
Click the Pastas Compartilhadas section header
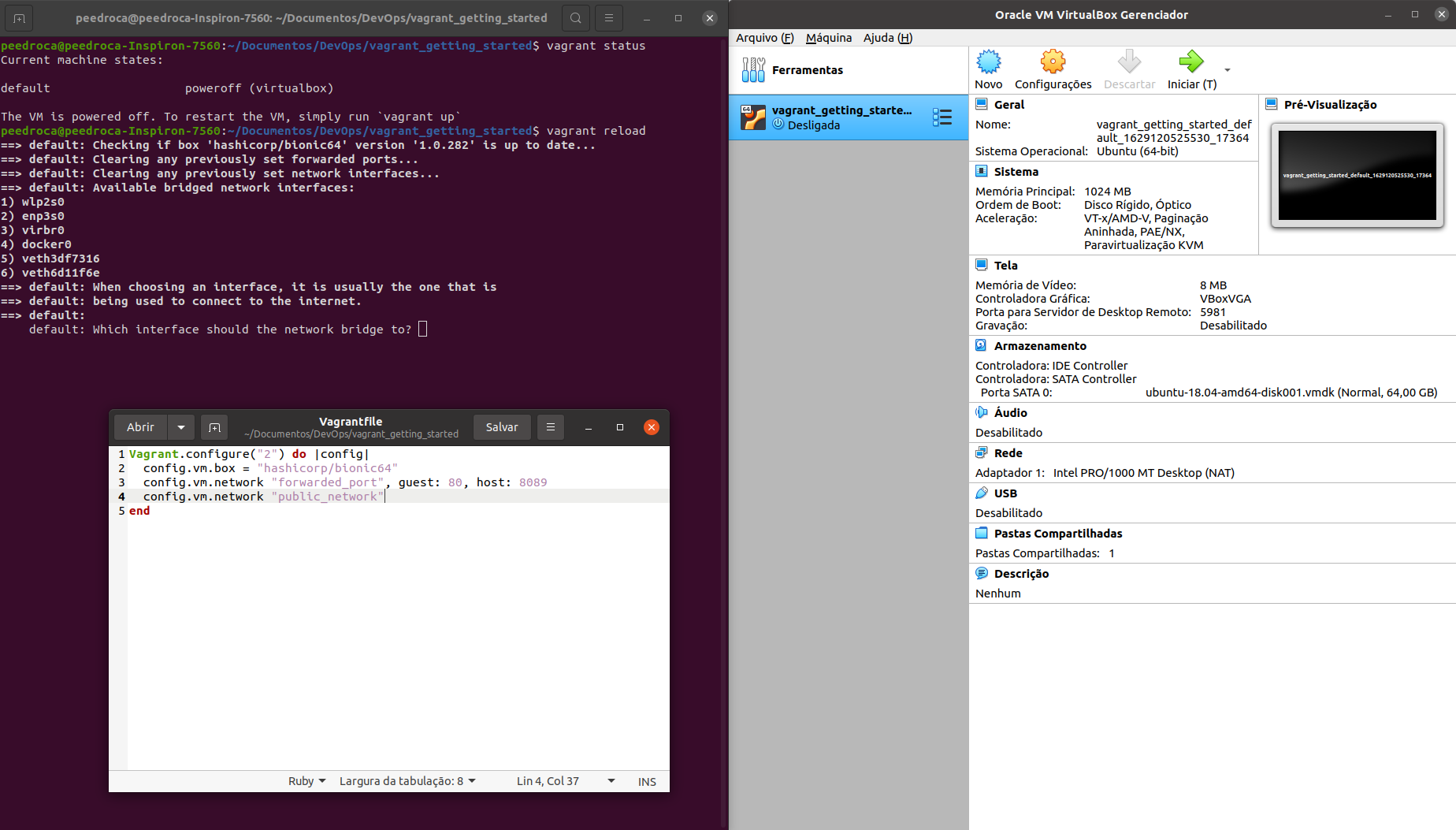[1057, 534]
